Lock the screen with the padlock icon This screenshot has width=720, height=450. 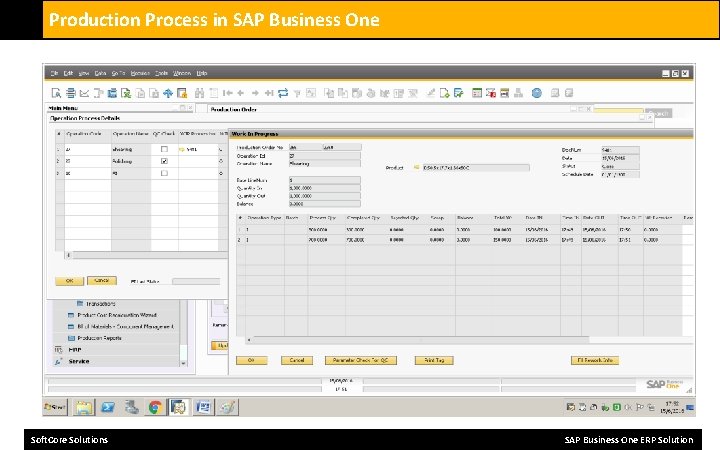point(182,93)
